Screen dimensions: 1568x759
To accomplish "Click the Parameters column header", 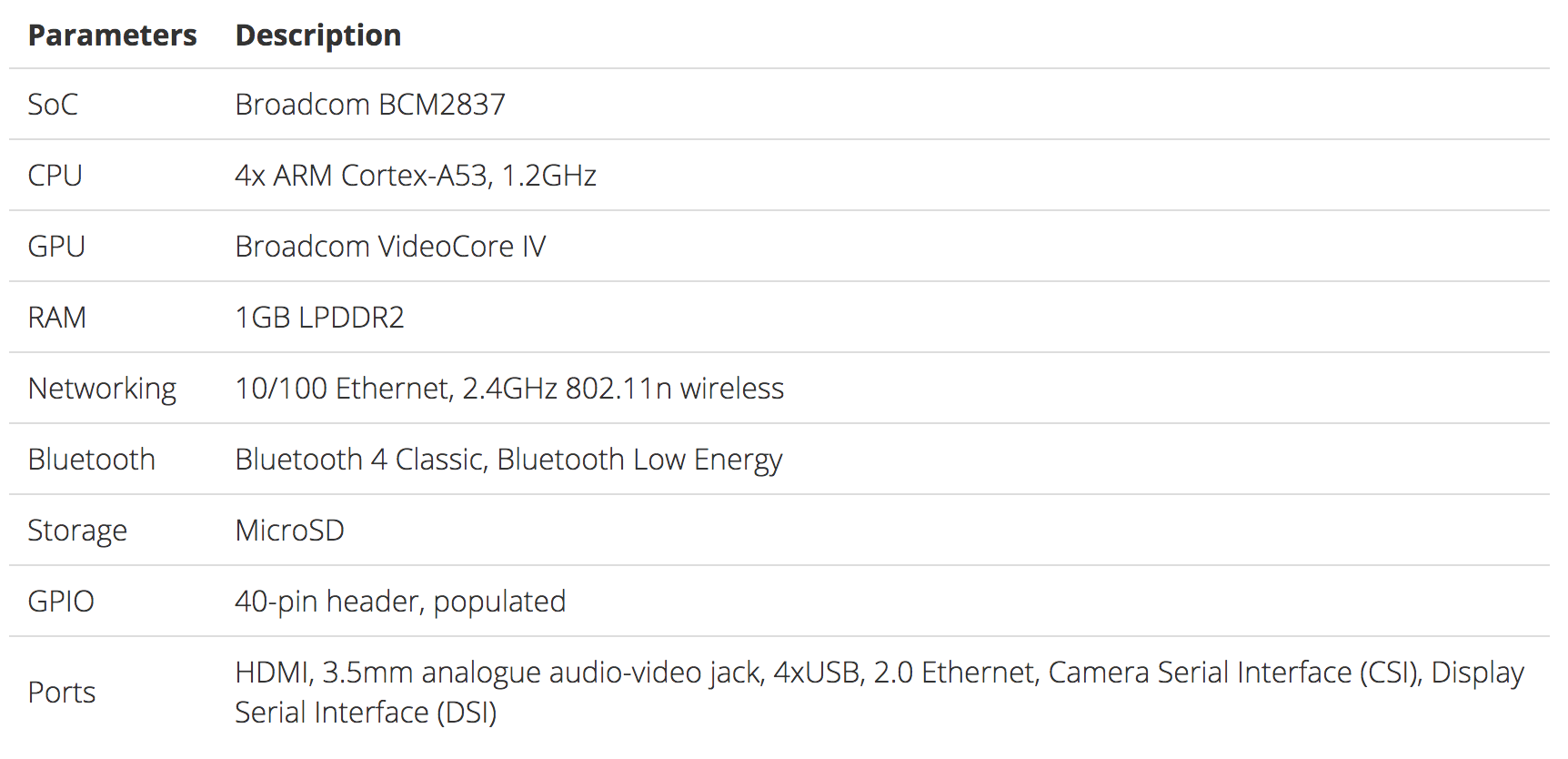I will click(112, 35).
